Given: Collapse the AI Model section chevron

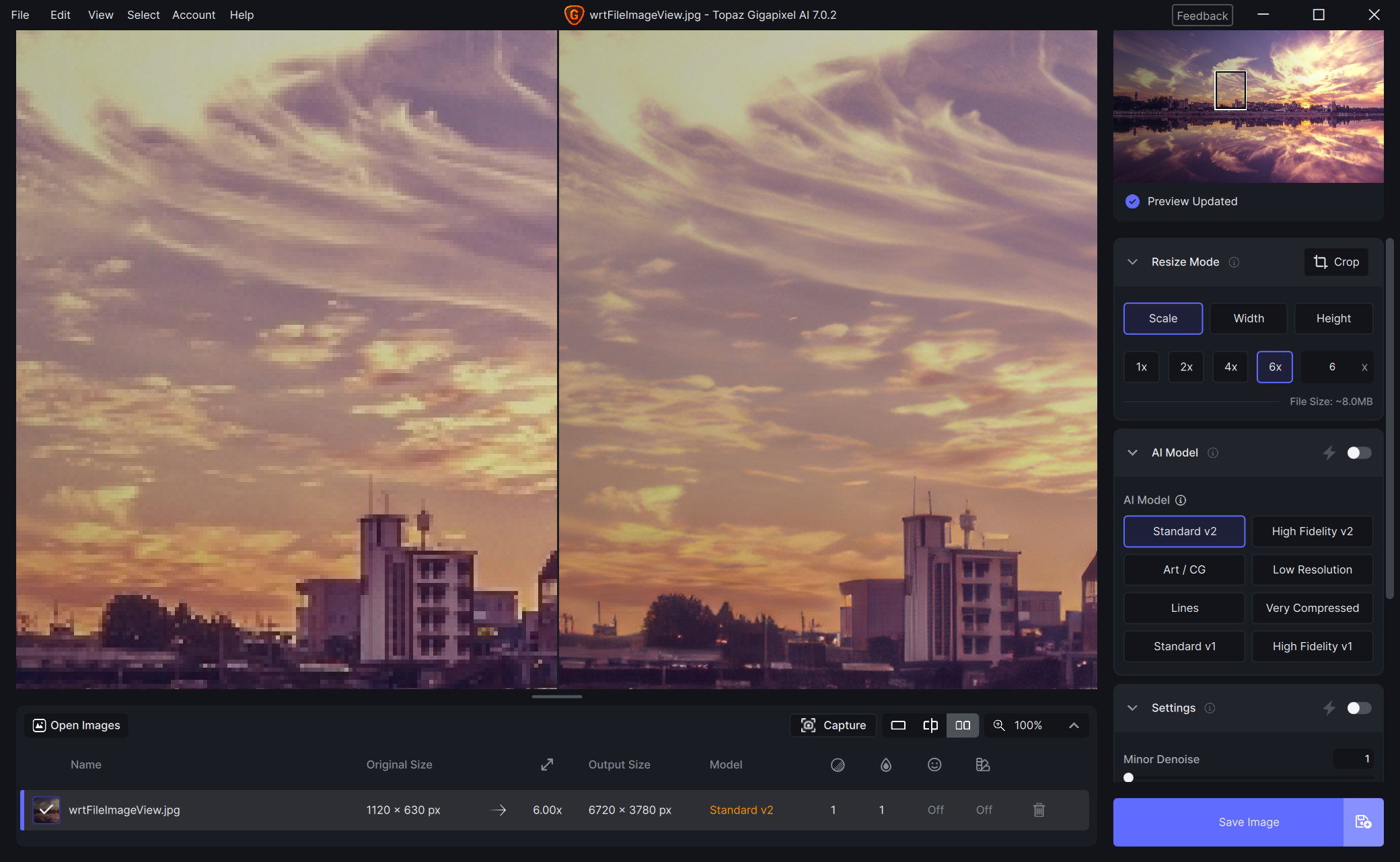Looking at the screenshot, I should (x=1132, y=453).
